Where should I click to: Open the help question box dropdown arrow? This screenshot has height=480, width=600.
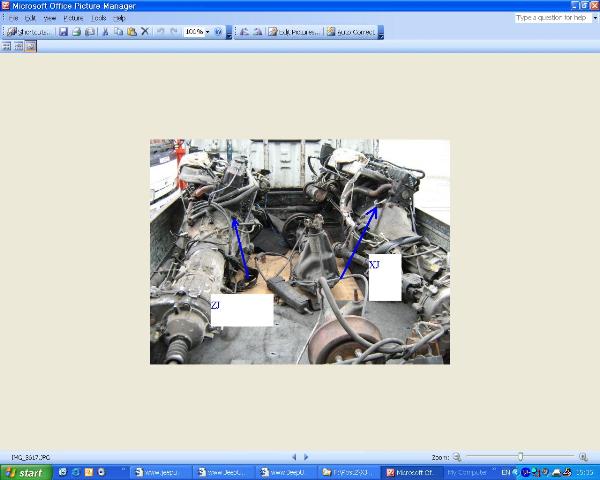pos(595,18)
